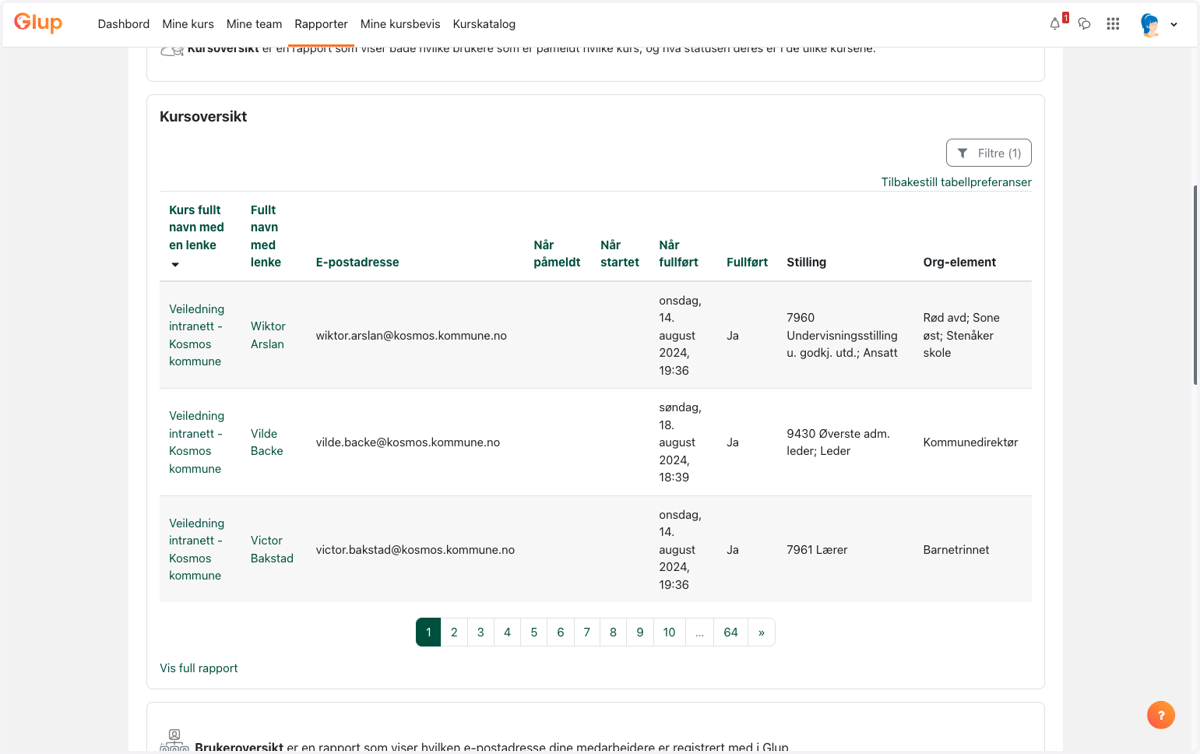The height and width of the screenshot is (754, 1200).
Task: Expand the user menu chevron
Action: pos(1174,25)
